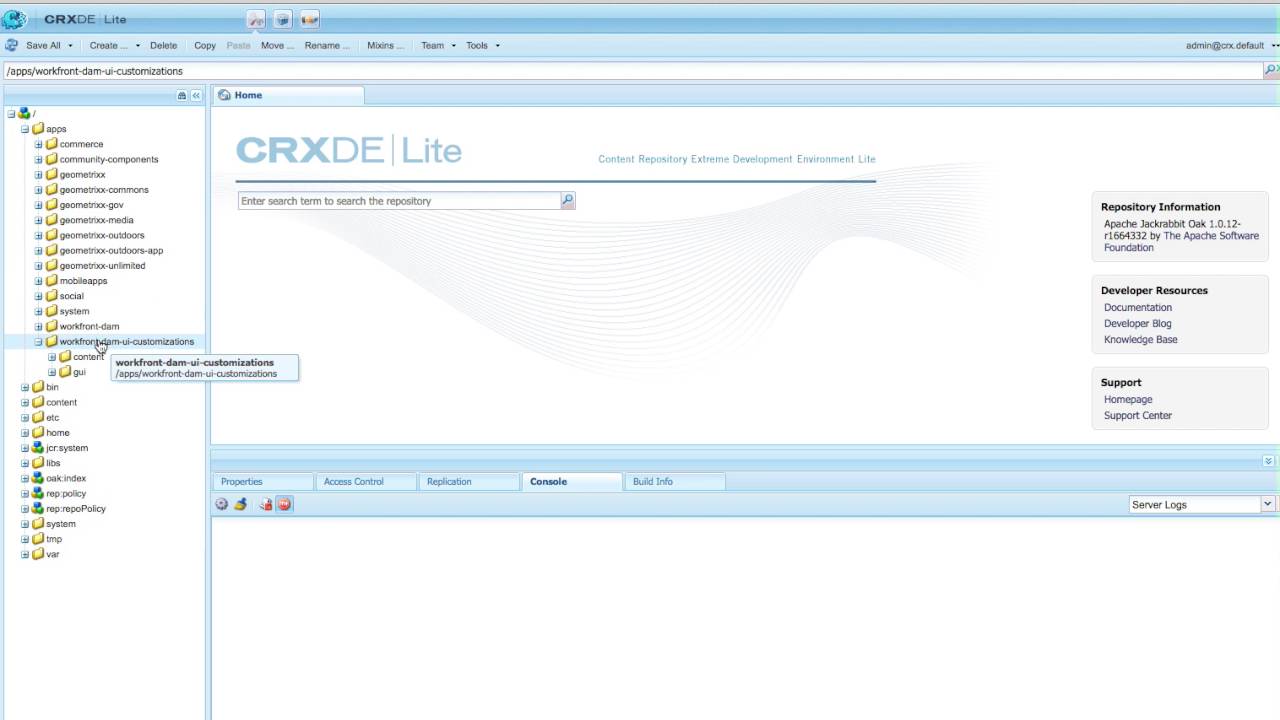
Task: Click the Mixins toolbar button
Action: click(x=385, y=45)
